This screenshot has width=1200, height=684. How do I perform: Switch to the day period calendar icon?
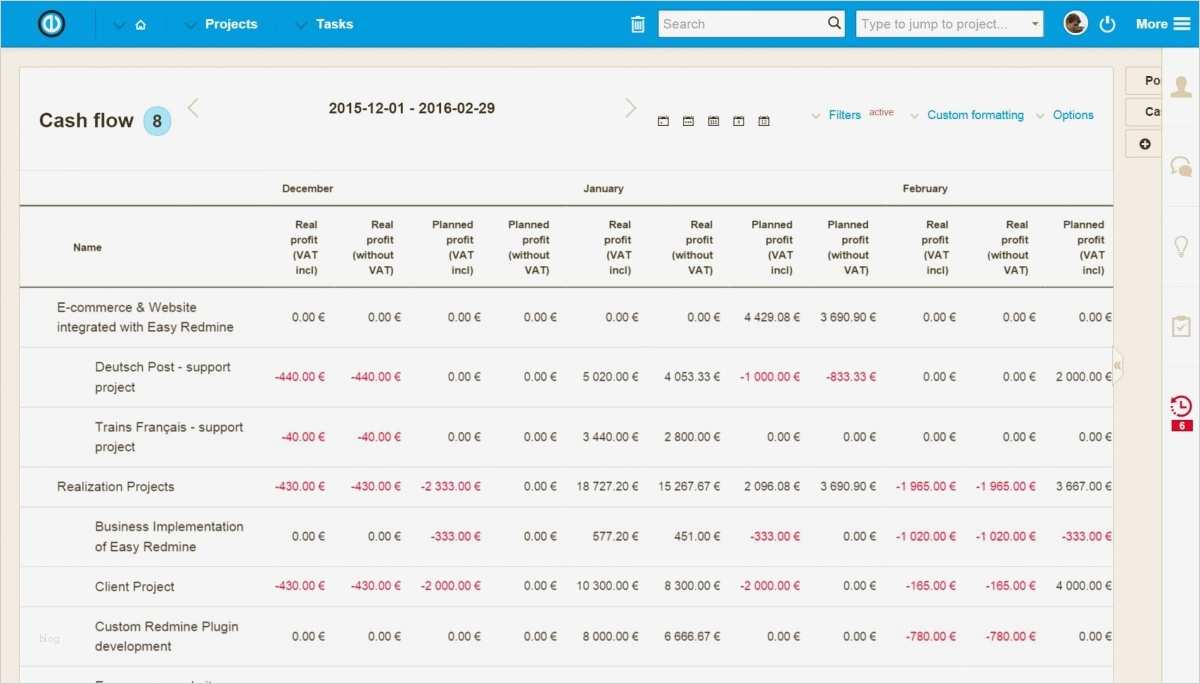[663, 121]
